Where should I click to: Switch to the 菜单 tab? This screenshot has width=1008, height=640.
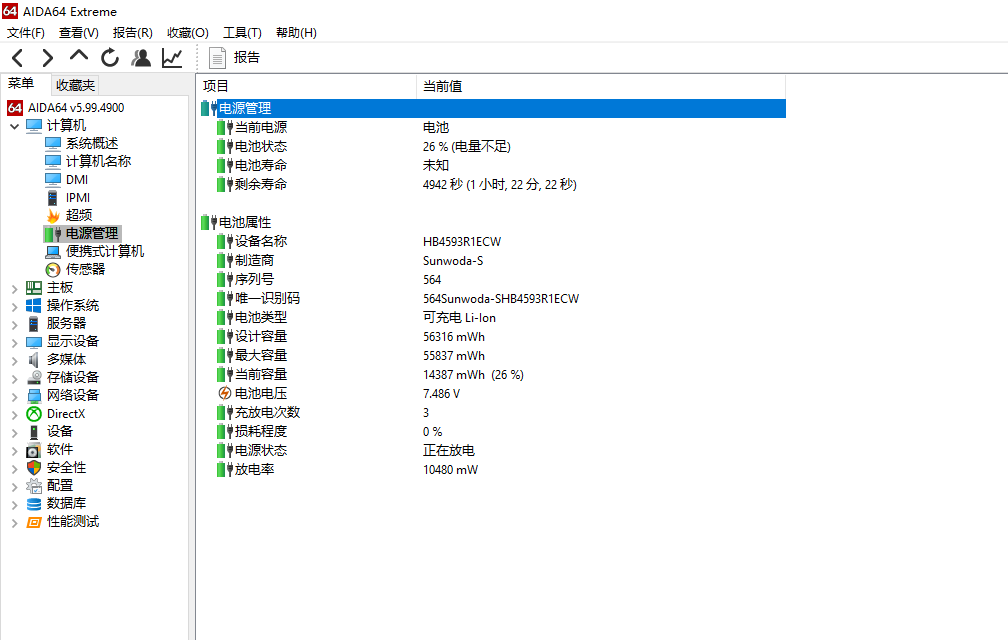click(x=21, y=84)
